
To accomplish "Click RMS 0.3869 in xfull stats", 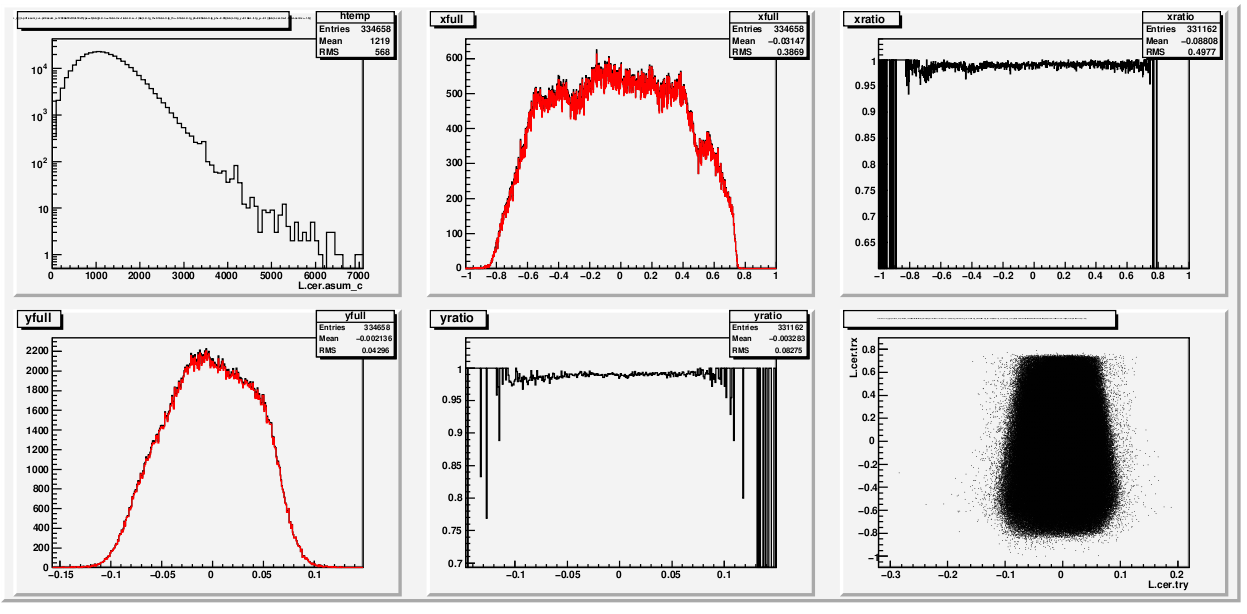I will click(768, 52).
